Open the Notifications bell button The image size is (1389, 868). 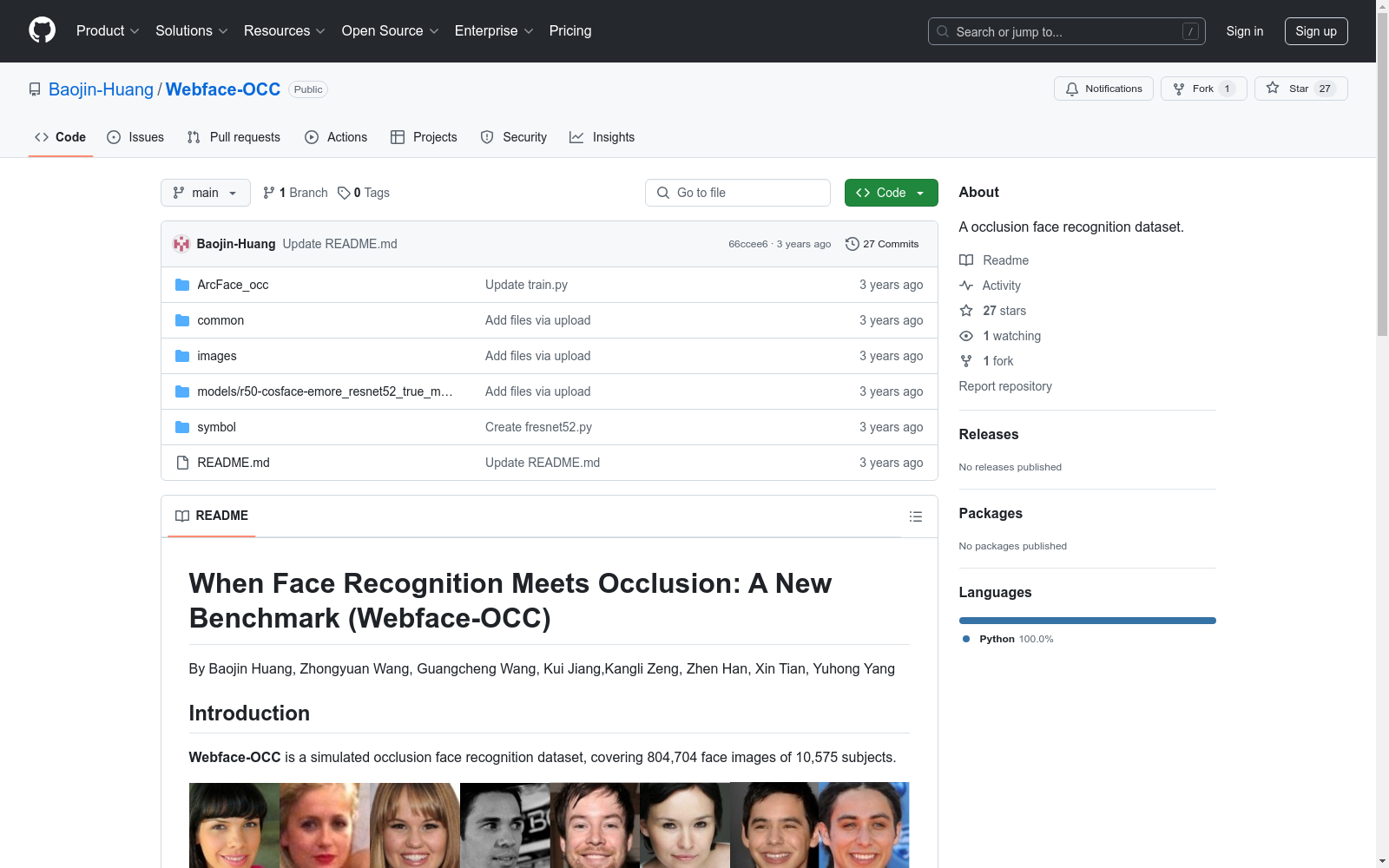pyautogui.click(x=1103, y=89)
